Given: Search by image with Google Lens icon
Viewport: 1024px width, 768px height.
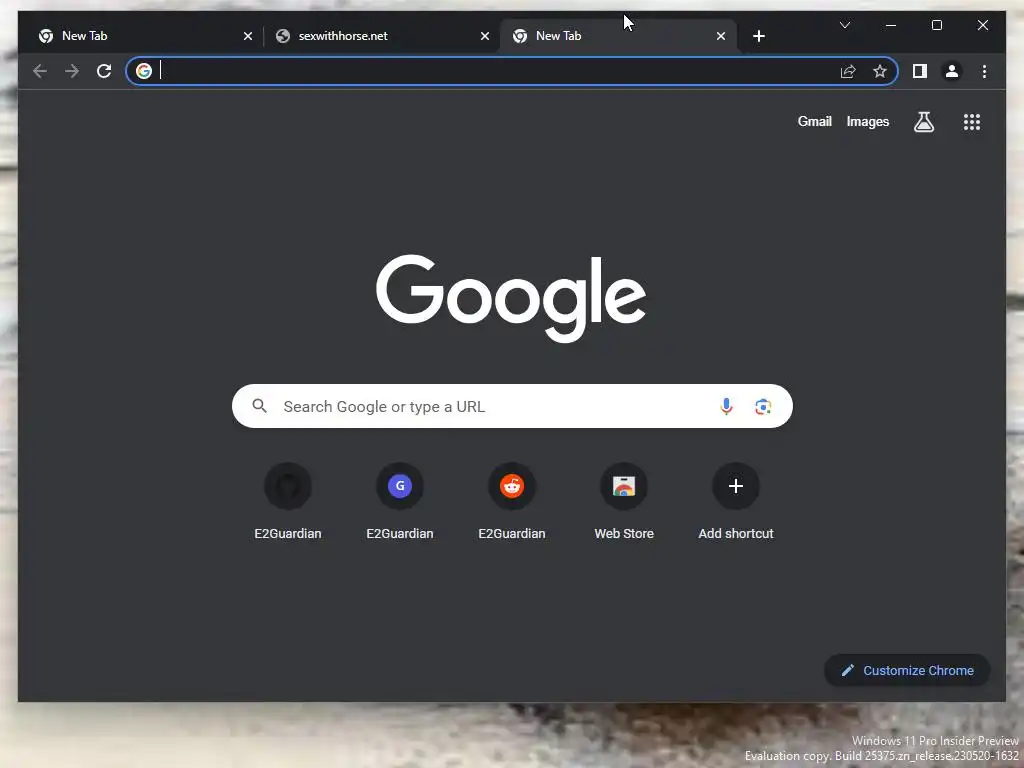Looking at the screenshot, I should [763, 406].
